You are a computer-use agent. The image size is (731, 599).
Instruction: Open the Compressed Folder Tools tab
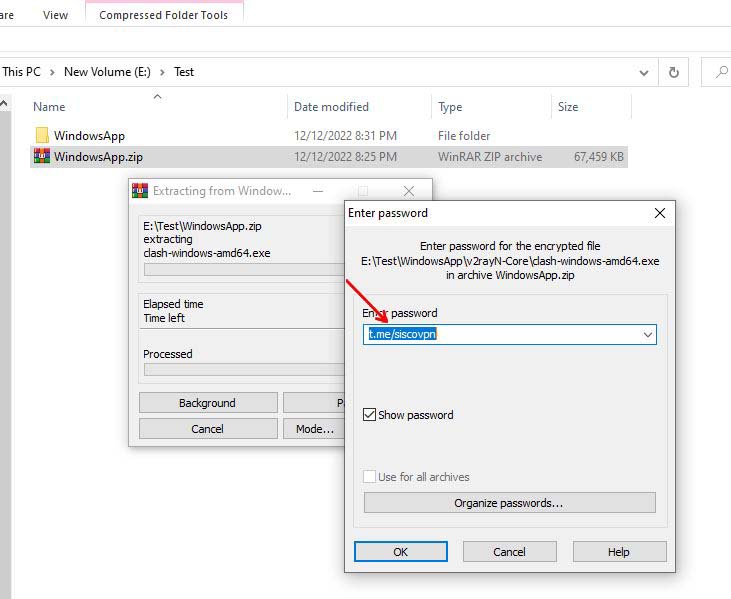point(163,15)
